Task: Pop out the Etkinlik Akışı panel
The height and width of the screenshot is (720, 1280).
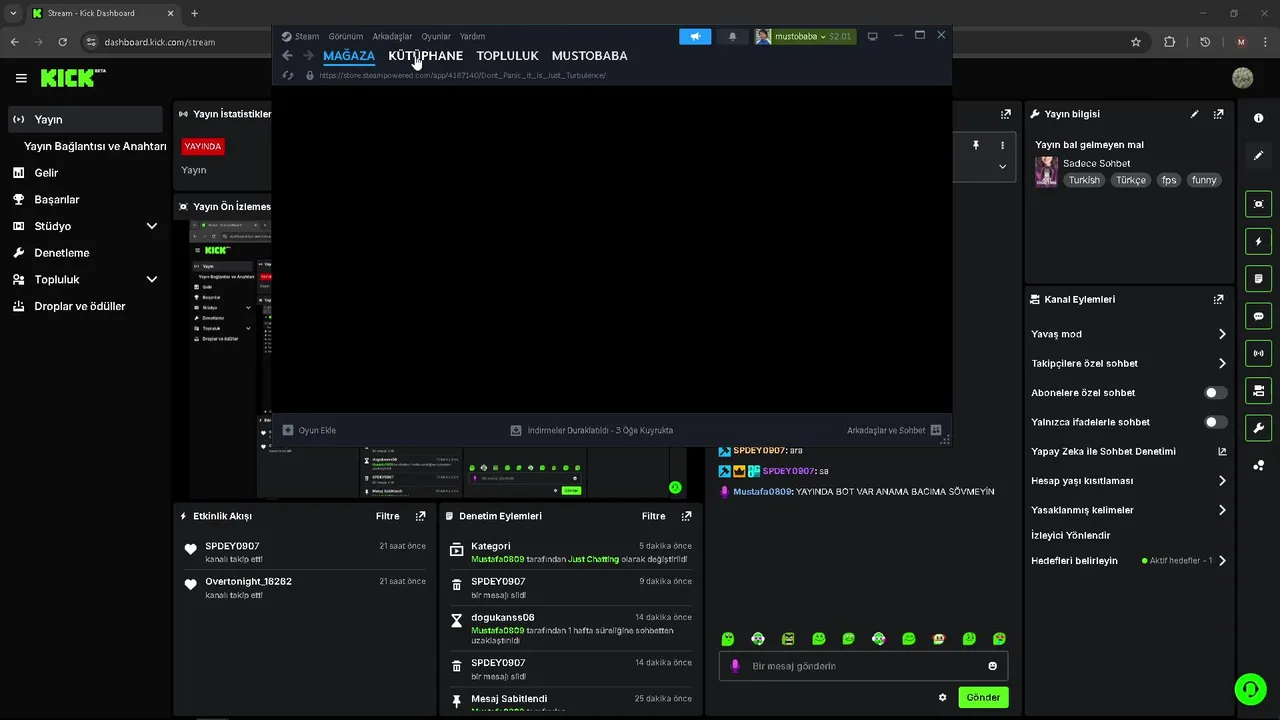Action: click(420, 516)
